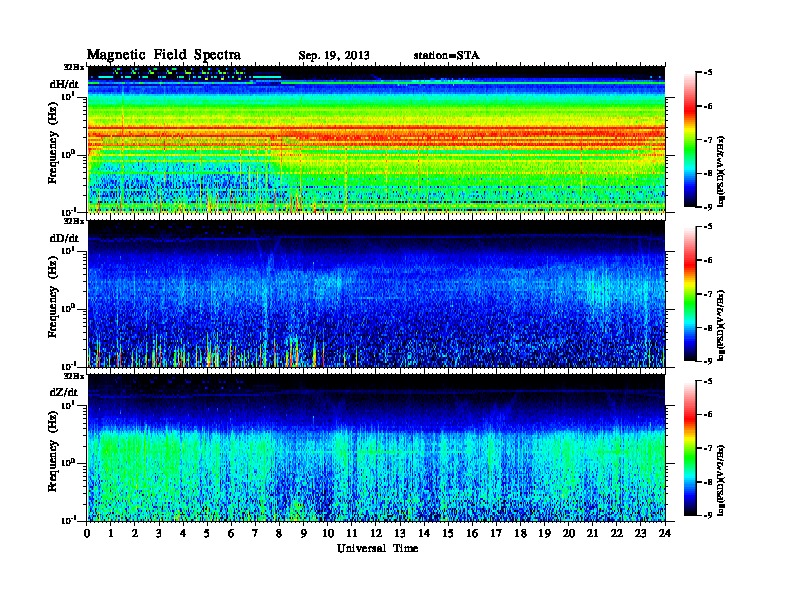Click the dD/dt panel color scale bar
The width and height of the screenshot is (792, 612).
[690, 294]
